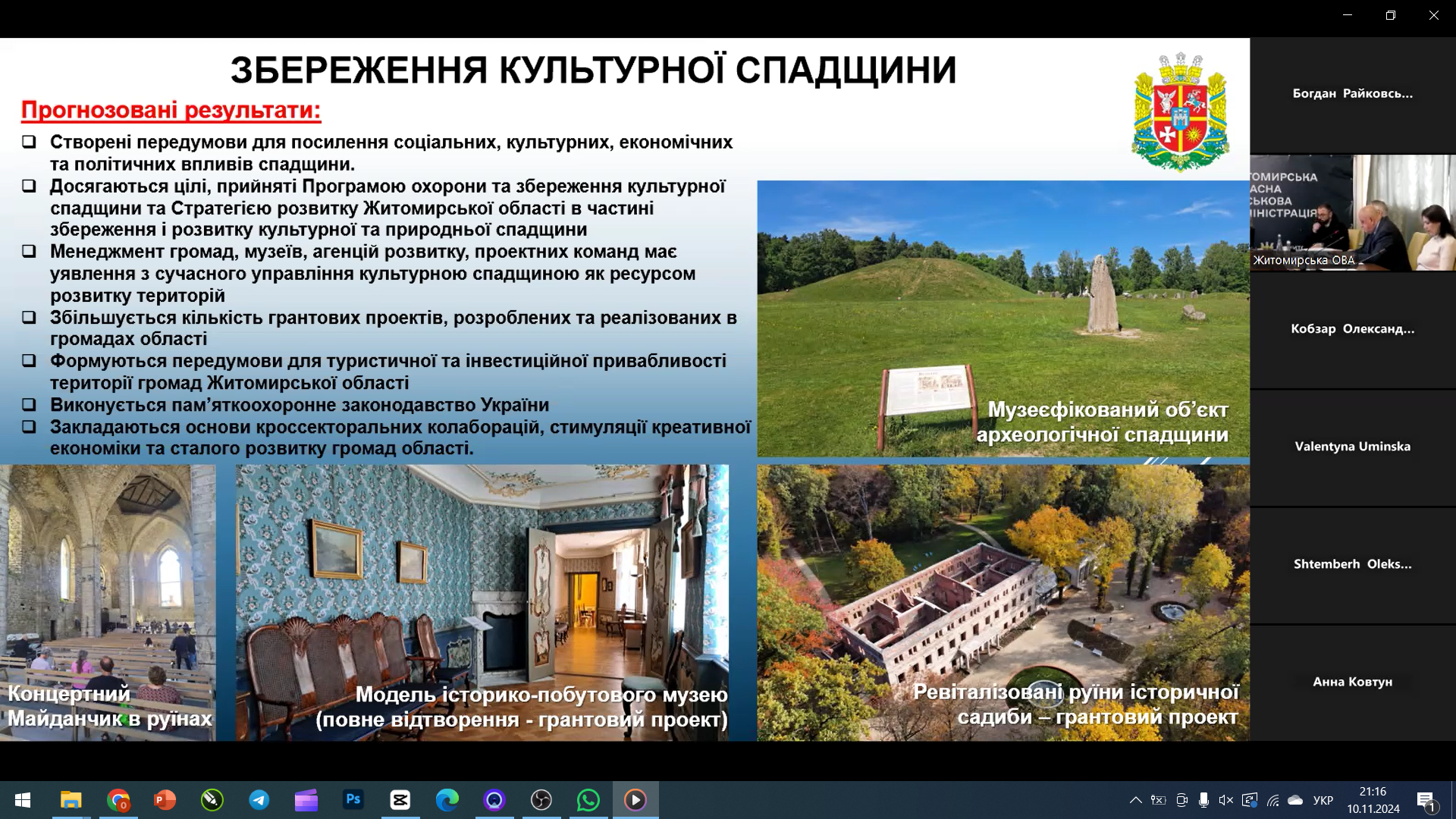Click the burial mound archaeological photo

click(1003, 318)
